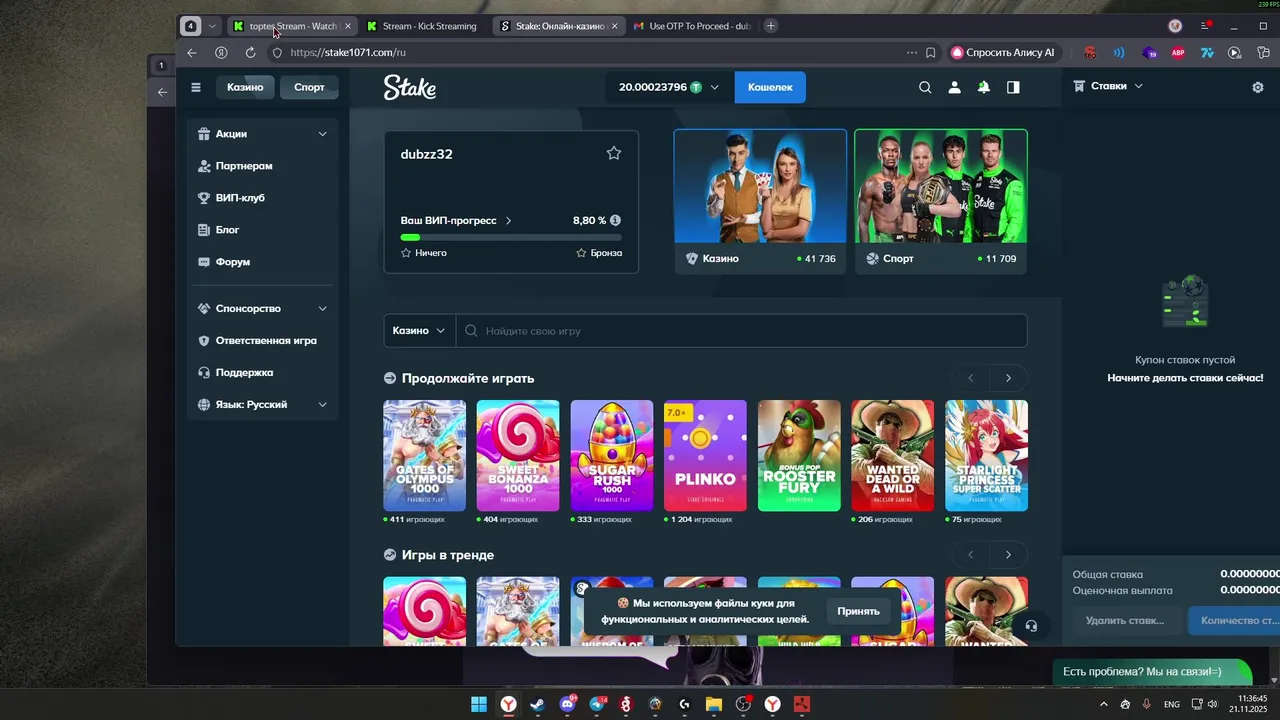The height and width of the screenshot is (720, 1280).
Task: Switch to the toptes Stream browser tab
Action: coord(292,26)
